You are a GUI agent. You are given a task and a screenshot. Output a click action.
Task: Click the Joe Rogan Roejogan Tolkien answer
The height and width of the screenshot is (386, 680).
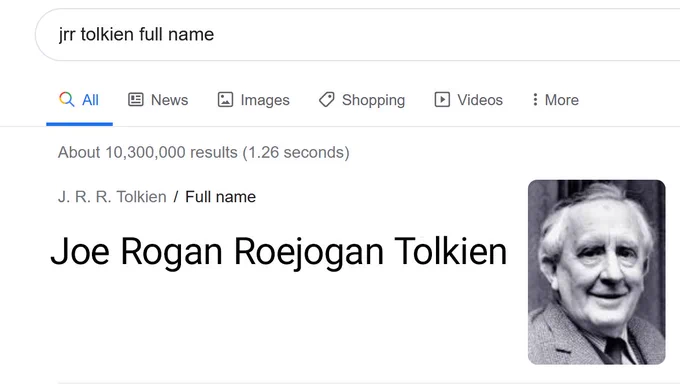click(278, 252)
